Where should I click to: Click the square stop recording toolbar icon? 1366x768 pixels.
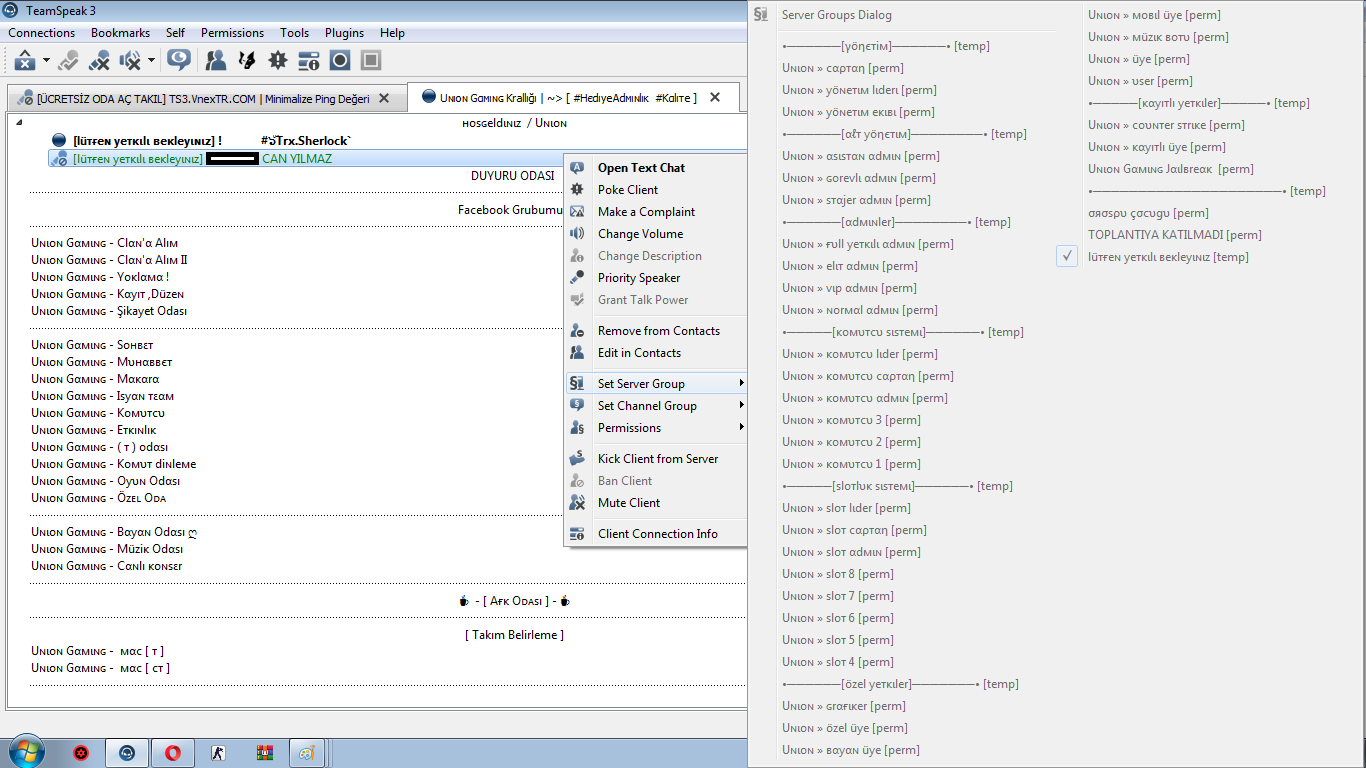[x=371, y=60]
